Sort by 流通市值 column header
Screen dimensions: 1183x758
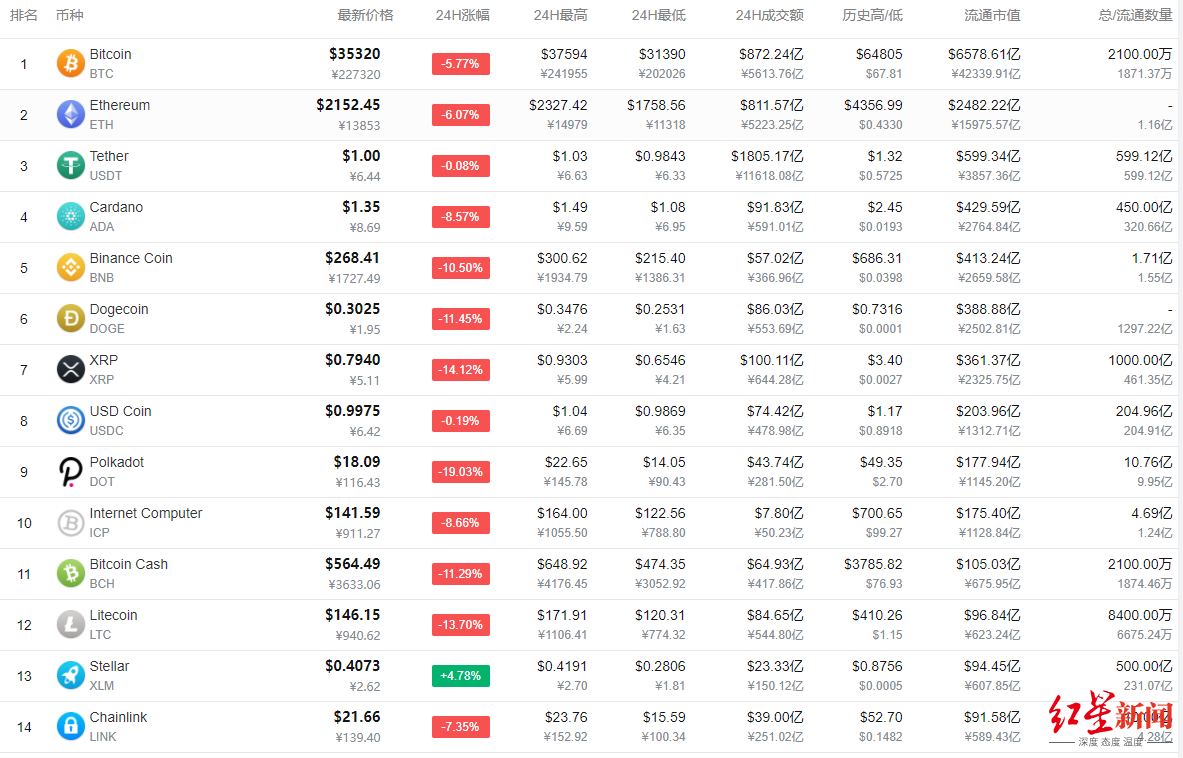coord(992,15)
